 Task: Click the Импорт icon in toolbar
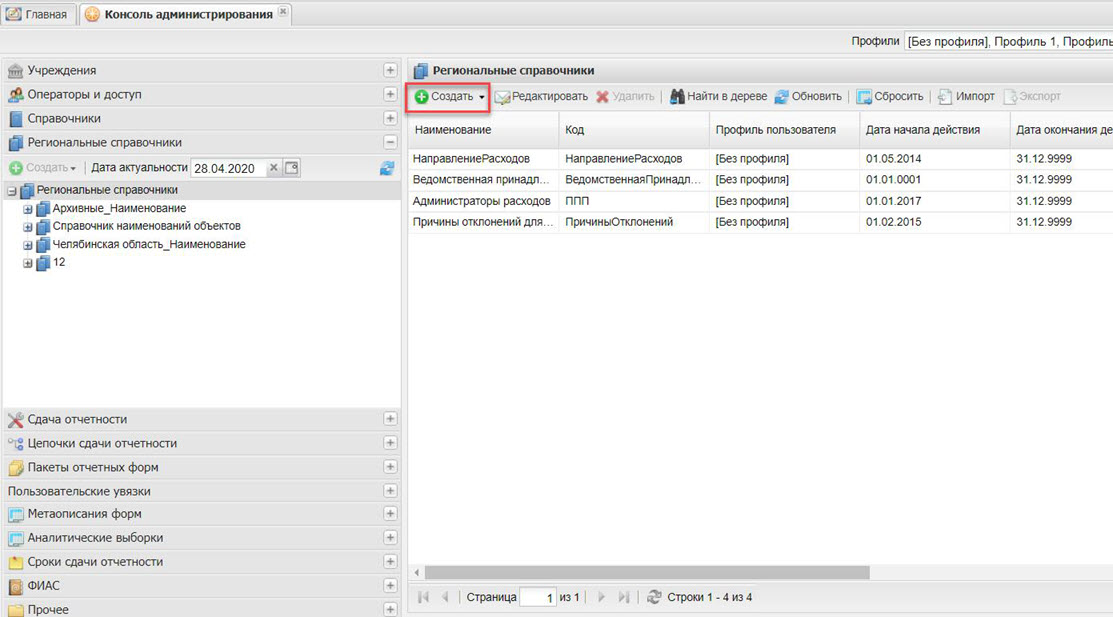[944, 97]
